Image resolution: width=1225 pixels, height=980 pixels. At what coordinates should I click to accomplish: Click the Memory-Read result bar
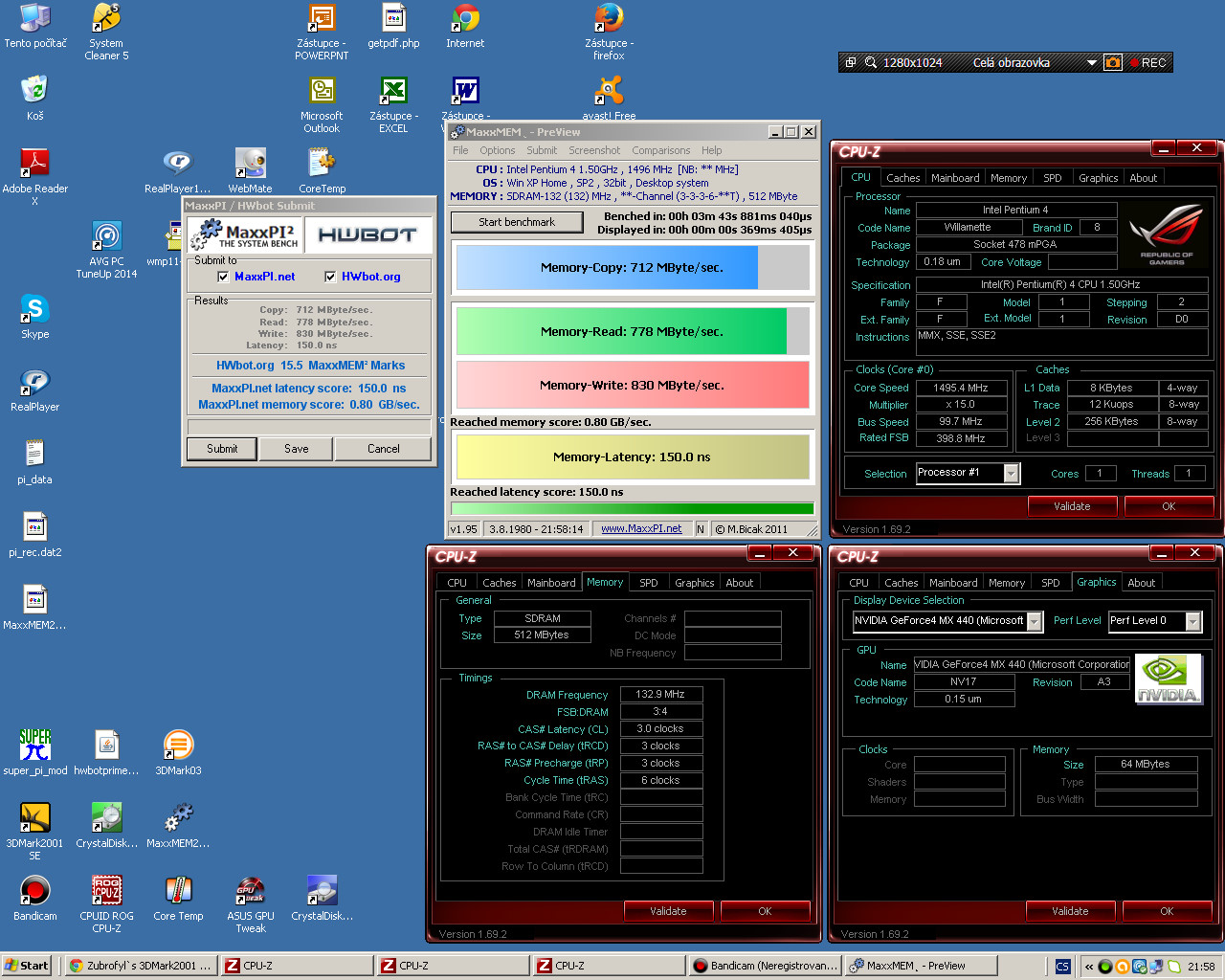coord(632,331)
